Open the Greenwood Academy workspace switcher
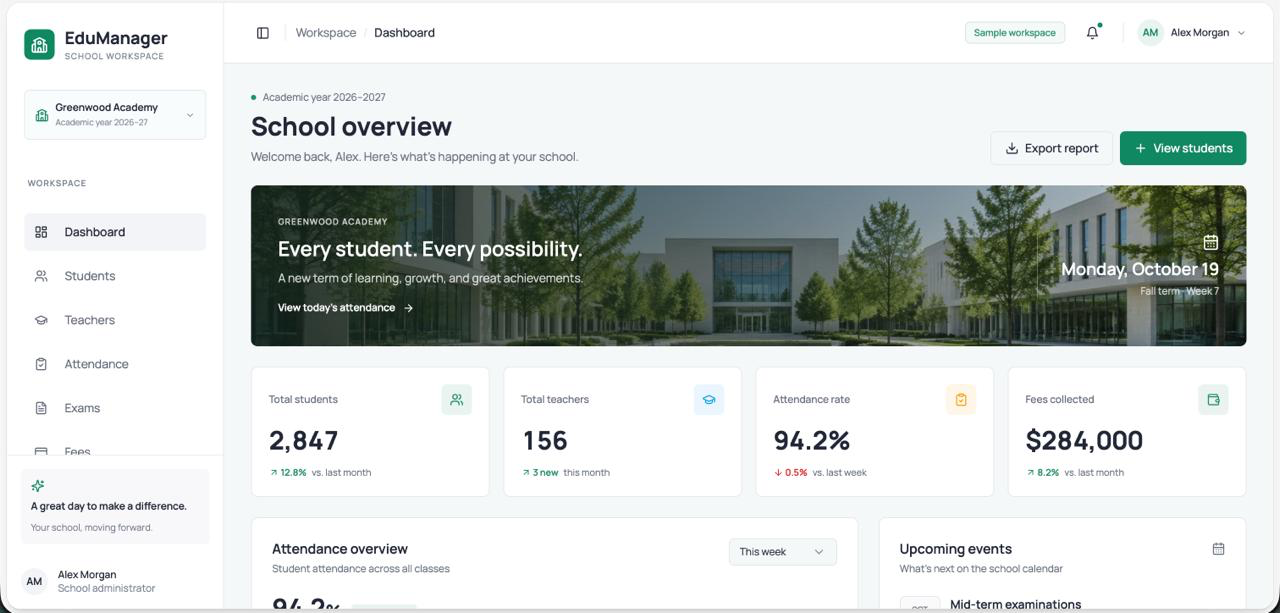Image resolution: width=1280 pixels, height=613 pixels. pyautogui.click(x=115, y=115)
